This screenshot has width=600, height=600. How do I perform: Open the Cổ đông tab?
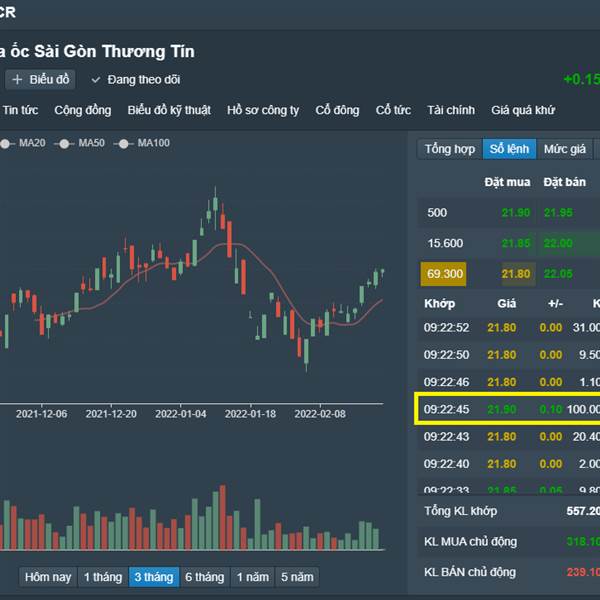tap(337, 110)
